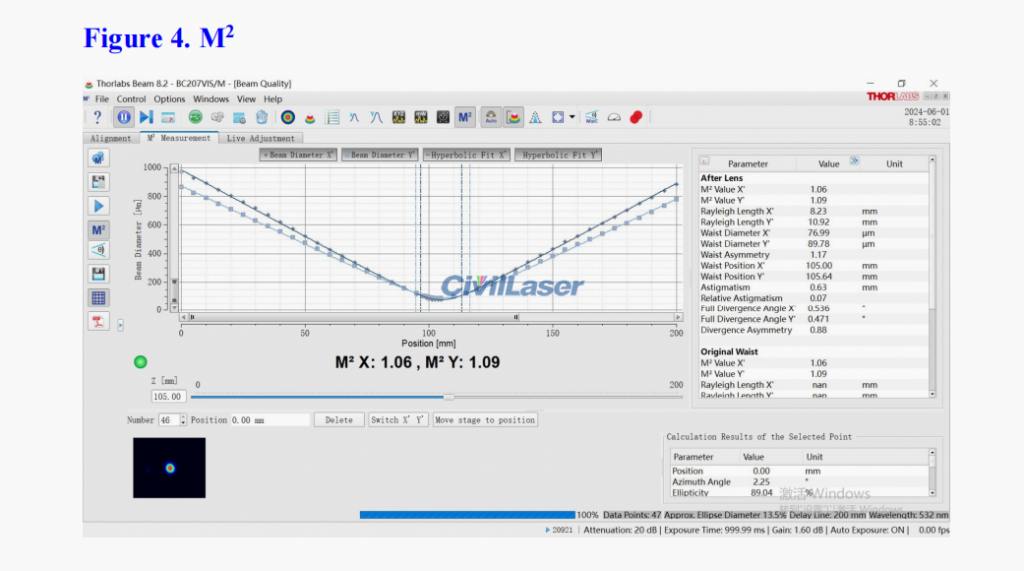Open the 3D profile colored cone icon
Screen dimensions: 1024x571
pos(310,118)
